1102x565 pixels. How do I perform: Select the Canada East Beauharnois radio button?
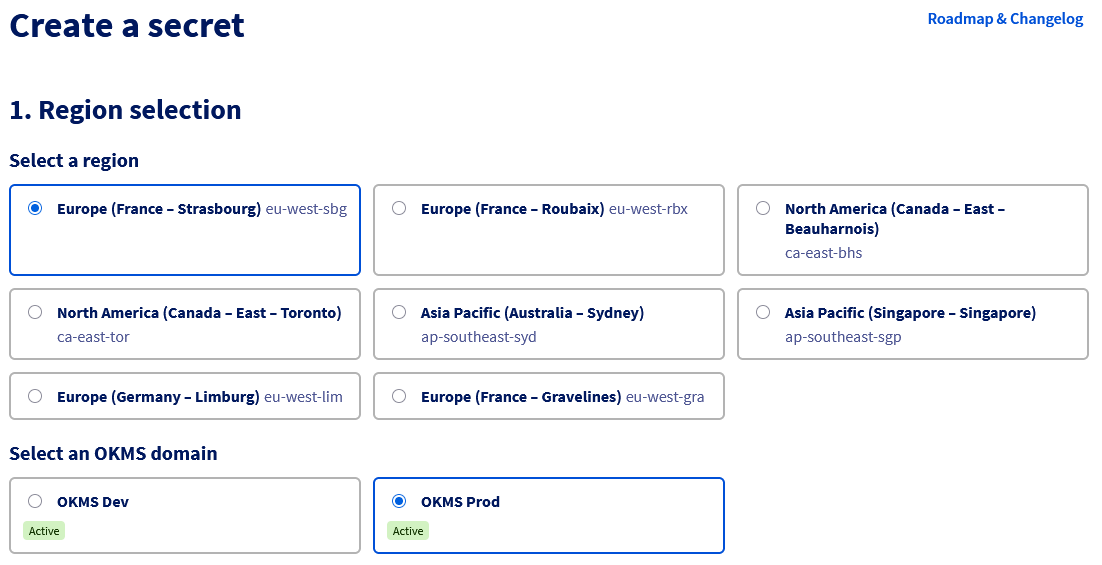point(763,208)
